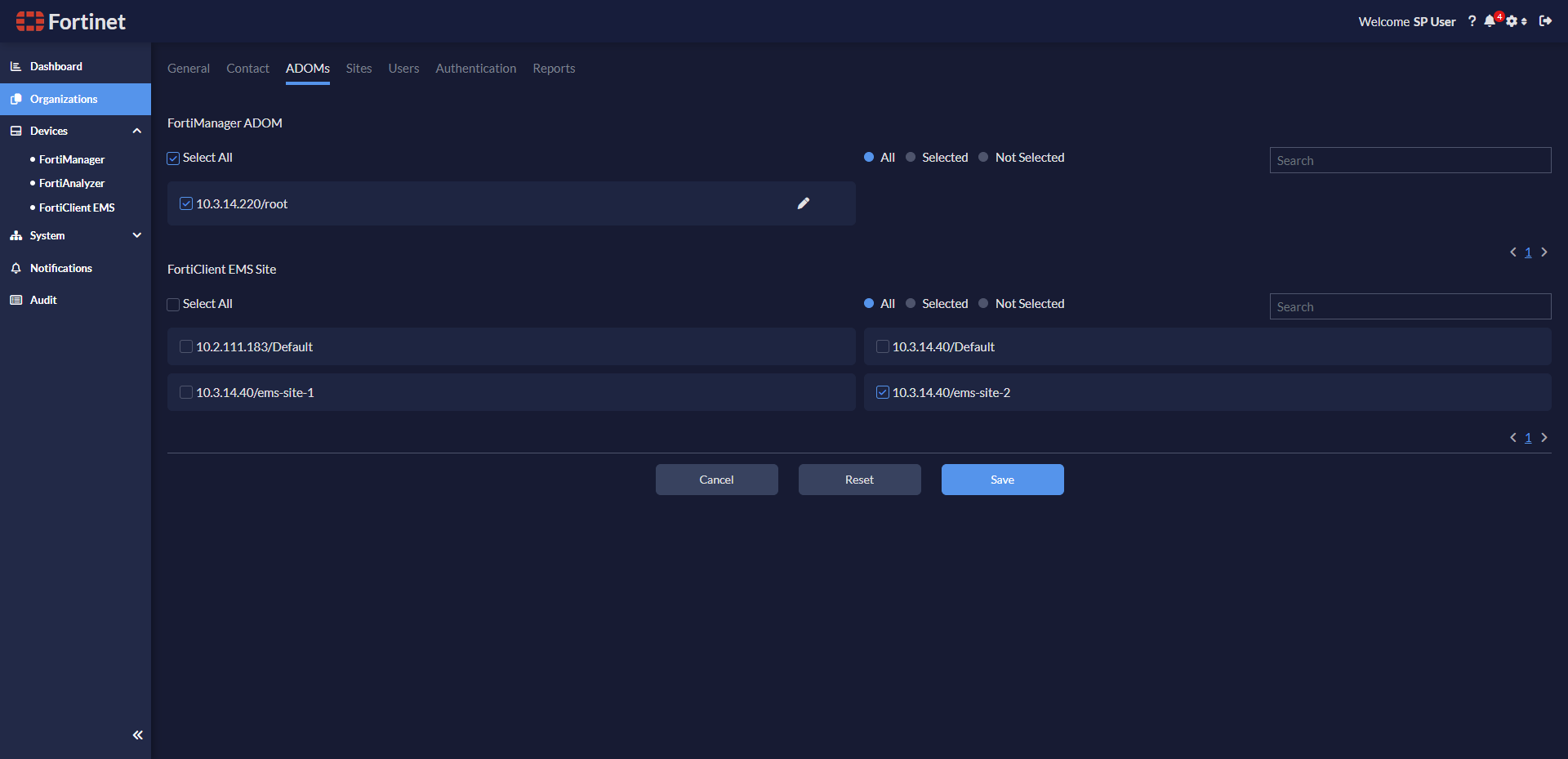This screenshot has height=759, width=1568.
Task: Open Organizations in the sidebar
Action: [x=64, y=99]
